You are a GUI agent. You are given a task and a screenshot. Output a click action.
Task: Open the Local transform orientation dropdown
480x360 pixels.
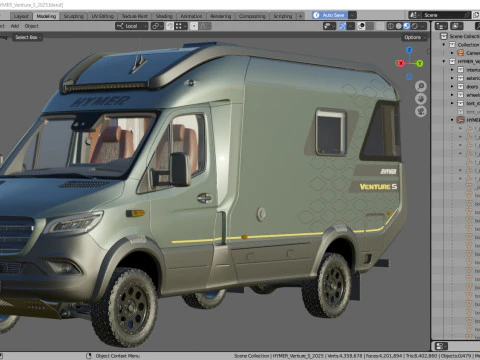click(131, 26)
